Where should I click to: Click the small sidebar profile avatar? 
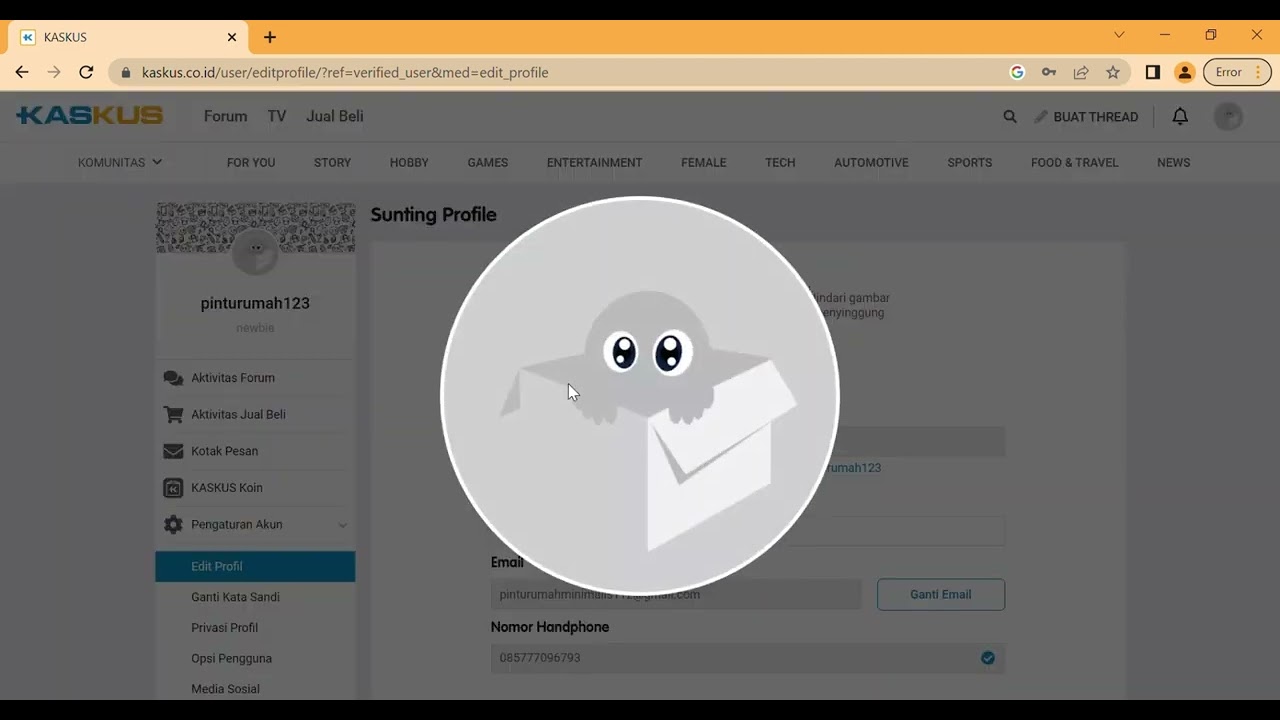(256, 250)
